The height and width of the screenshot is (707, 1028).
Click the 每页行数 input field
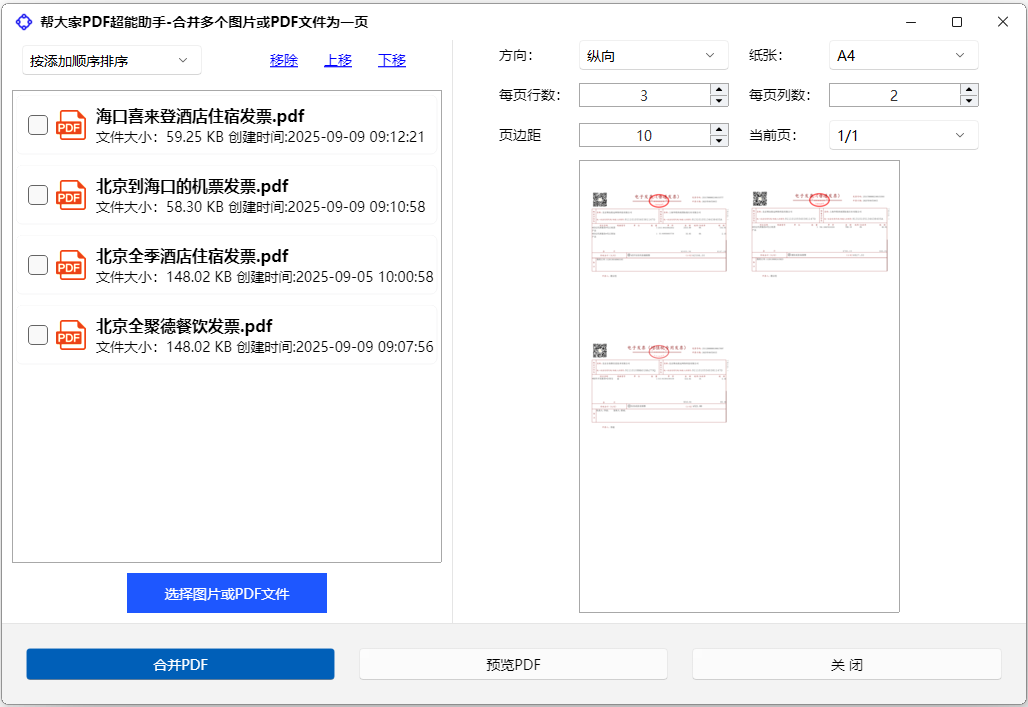pos(643,96)
